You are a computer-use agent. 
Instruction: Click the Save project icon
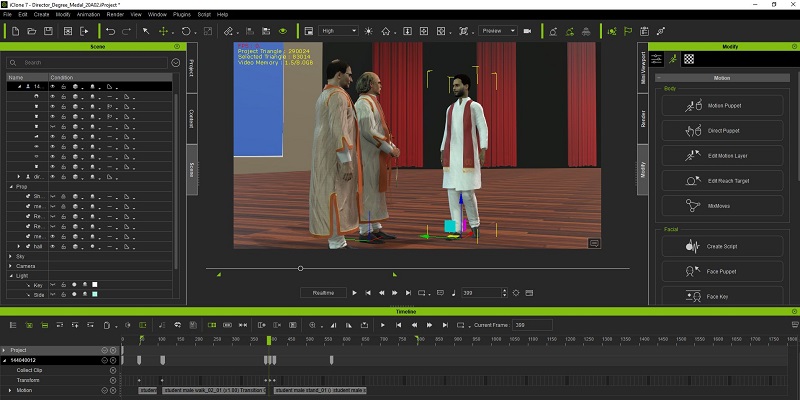point(47,31)
